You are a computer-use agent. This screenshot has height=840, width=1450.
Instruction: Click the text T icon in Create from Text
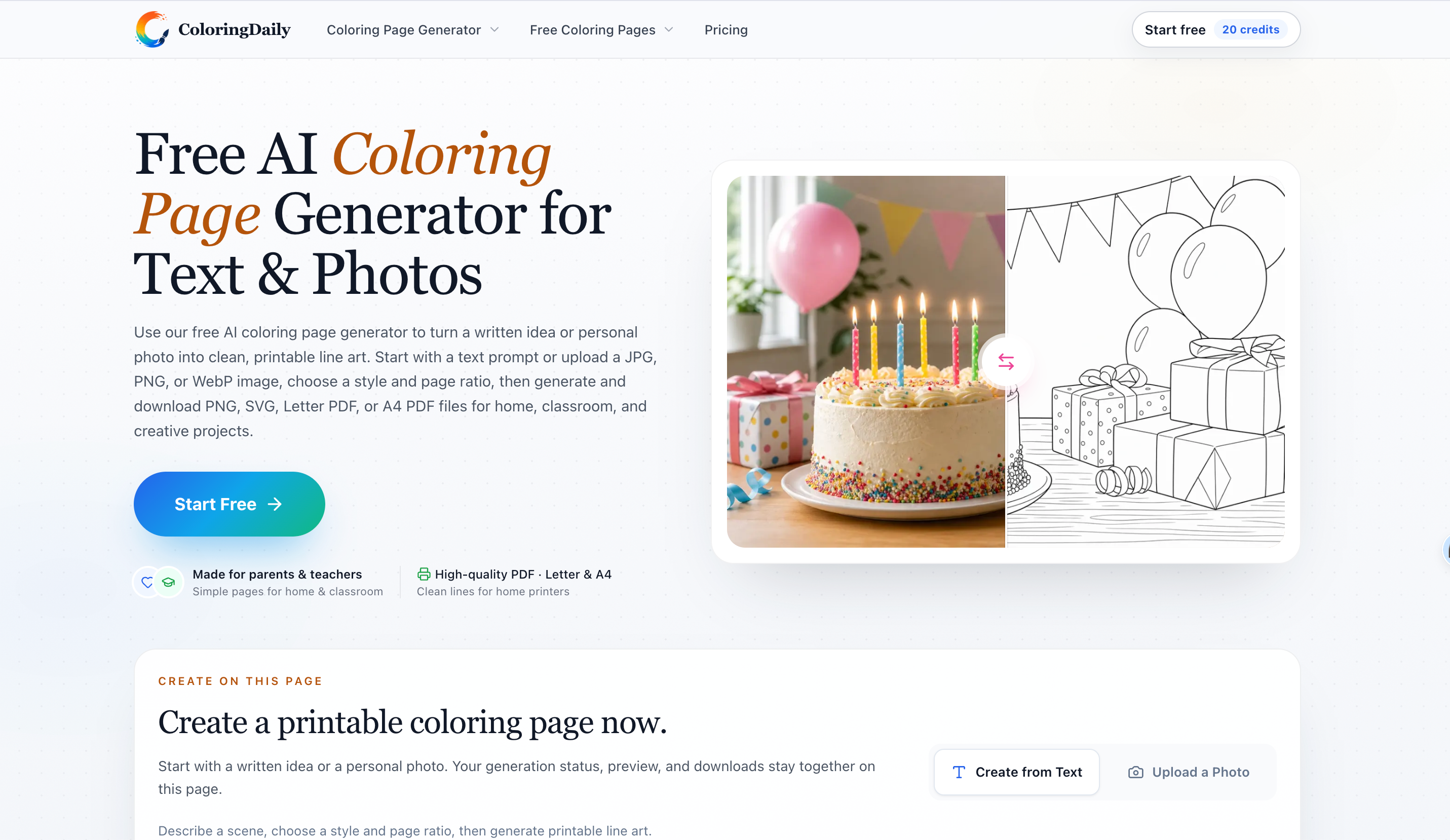pos(959,772)
